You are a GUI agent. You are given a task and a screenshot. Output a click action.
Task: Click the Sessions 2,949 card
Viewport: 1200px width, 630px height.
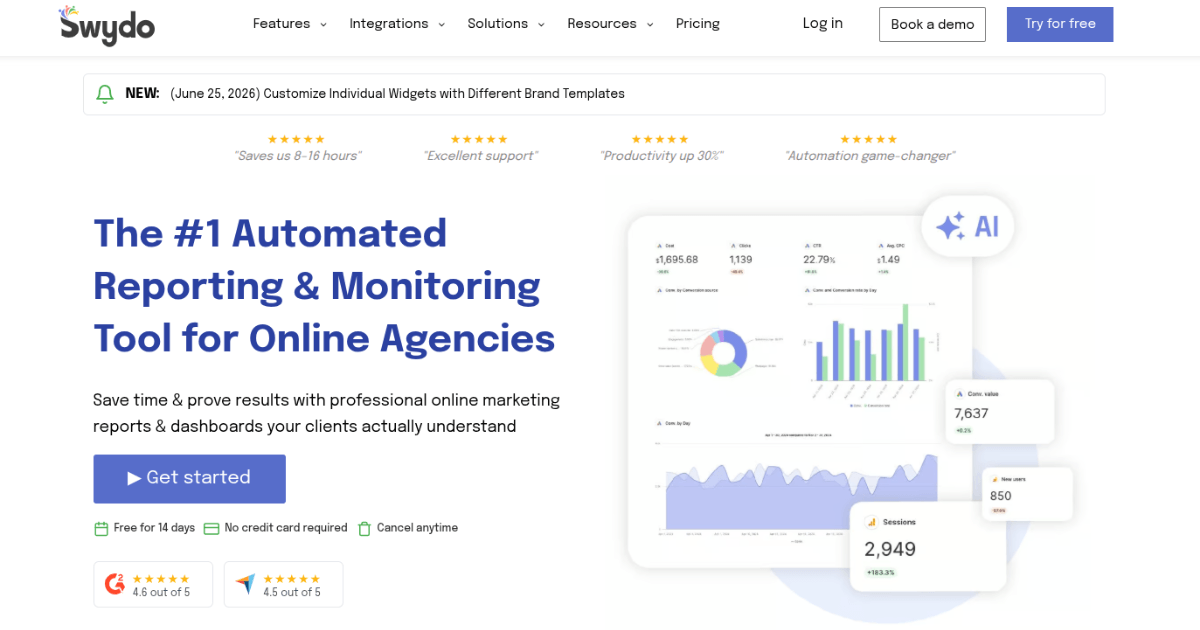pyautogui.click(x=928, y=546)
